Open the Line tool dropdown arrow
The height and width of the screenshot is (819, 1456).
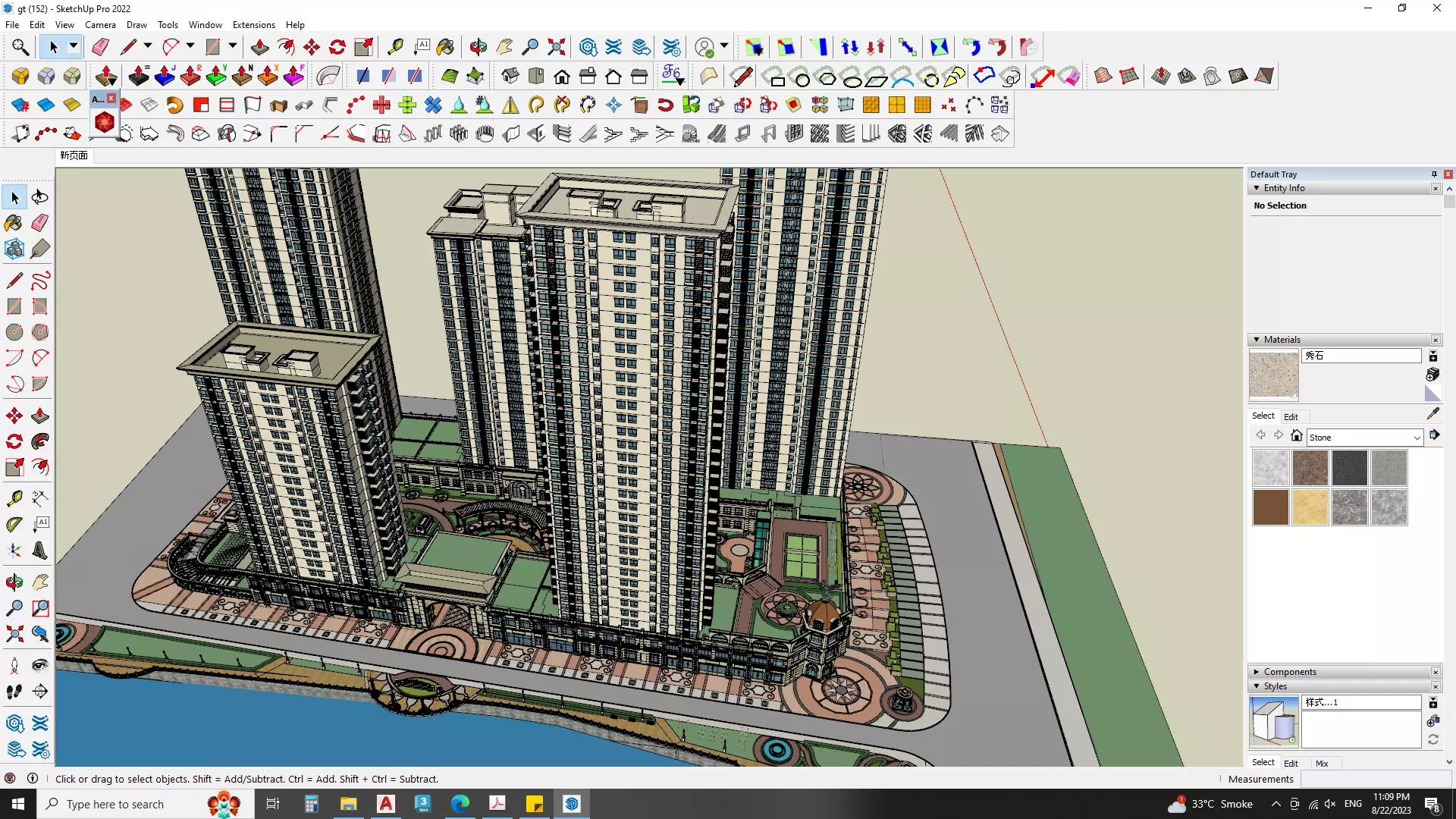[148, 47]
